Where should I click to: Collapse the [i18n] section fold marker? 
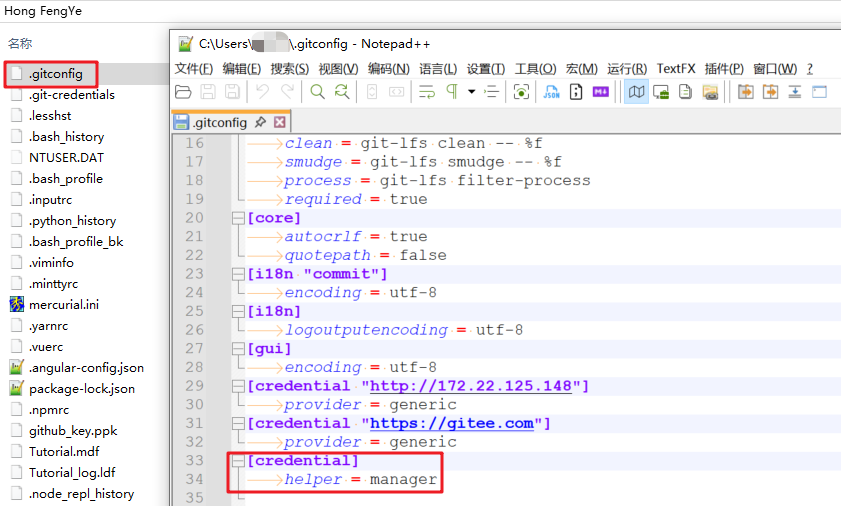(238, 311)
